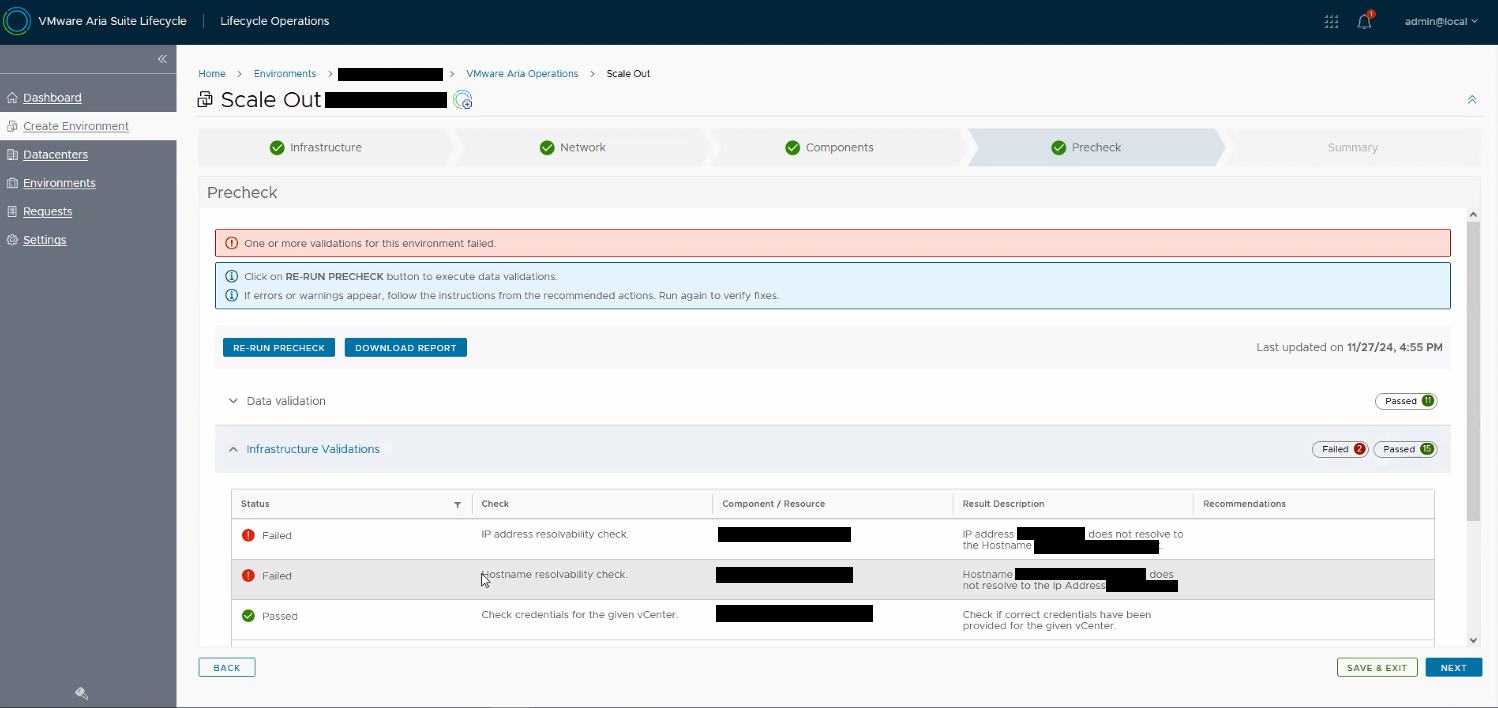Click the Environments icon in sidebar
Viewport: 1498px width, 708px height.
point(12,183)
